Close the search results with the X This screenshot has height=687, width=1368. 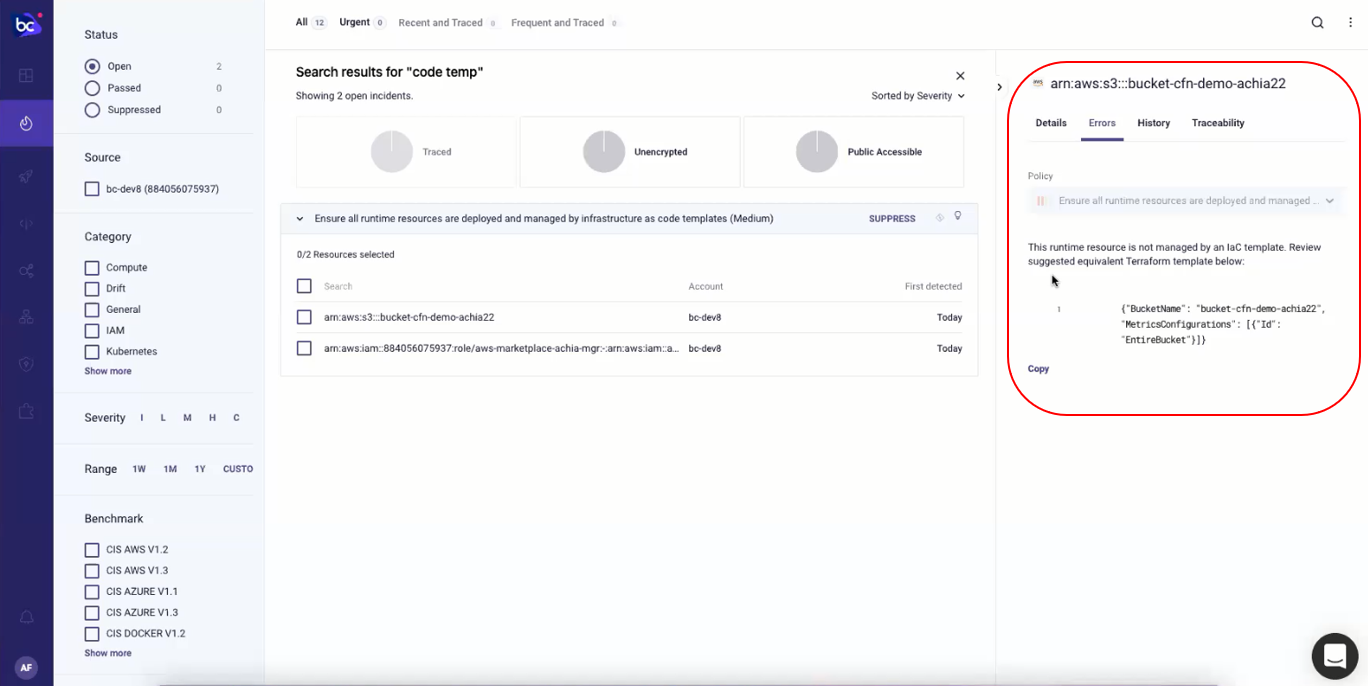(960, 76)
